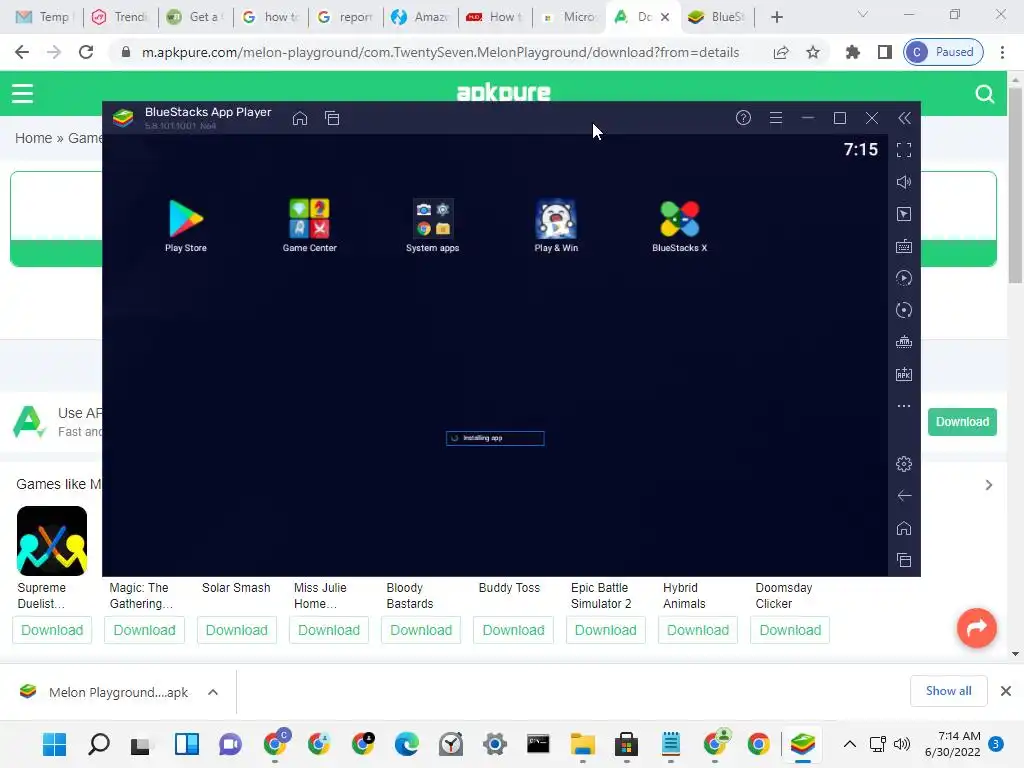Show hidden system tray icons

[850, 744]
